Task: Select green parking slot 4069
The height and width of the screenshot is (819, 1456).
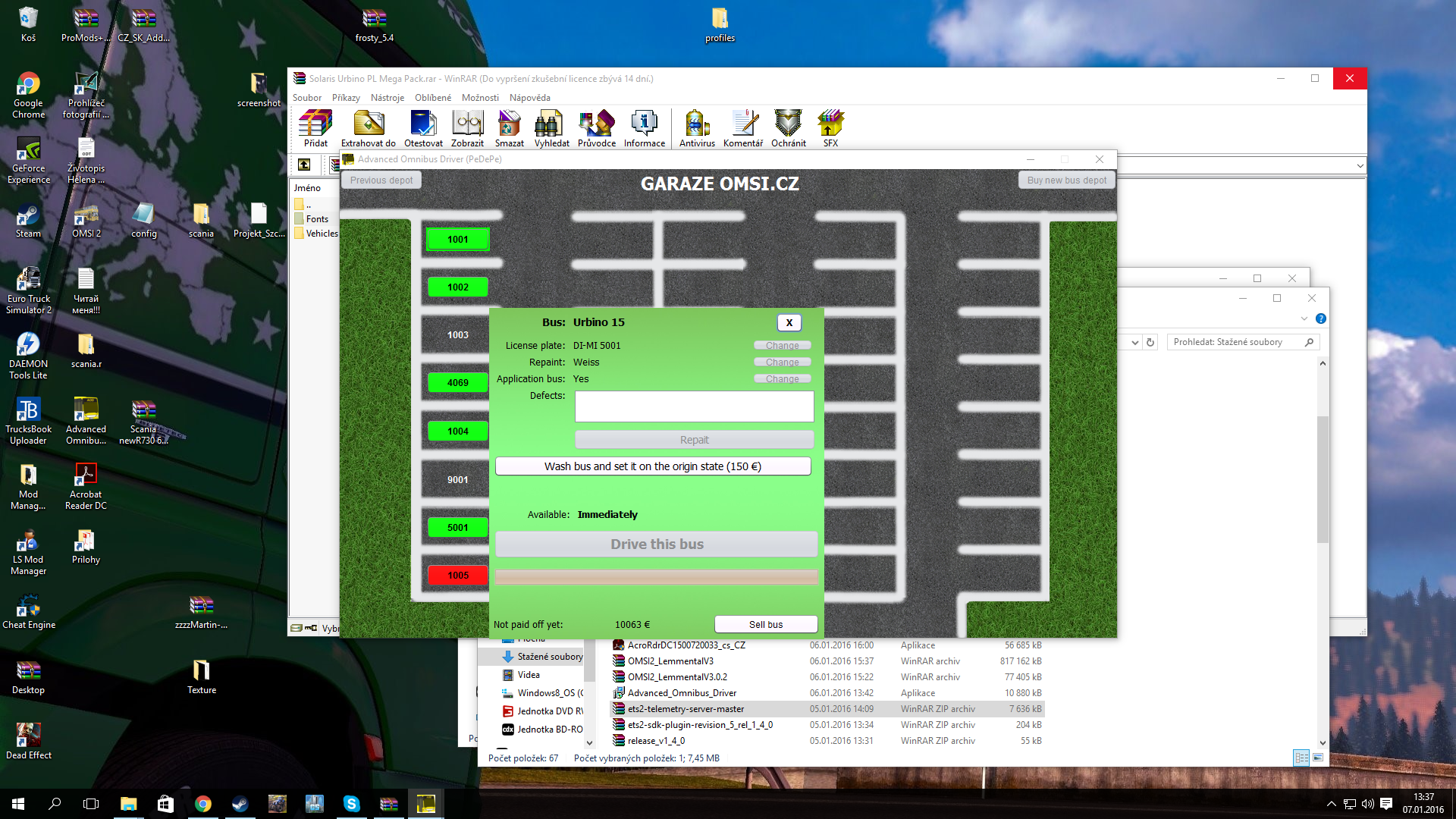Action: coord(457,383)
